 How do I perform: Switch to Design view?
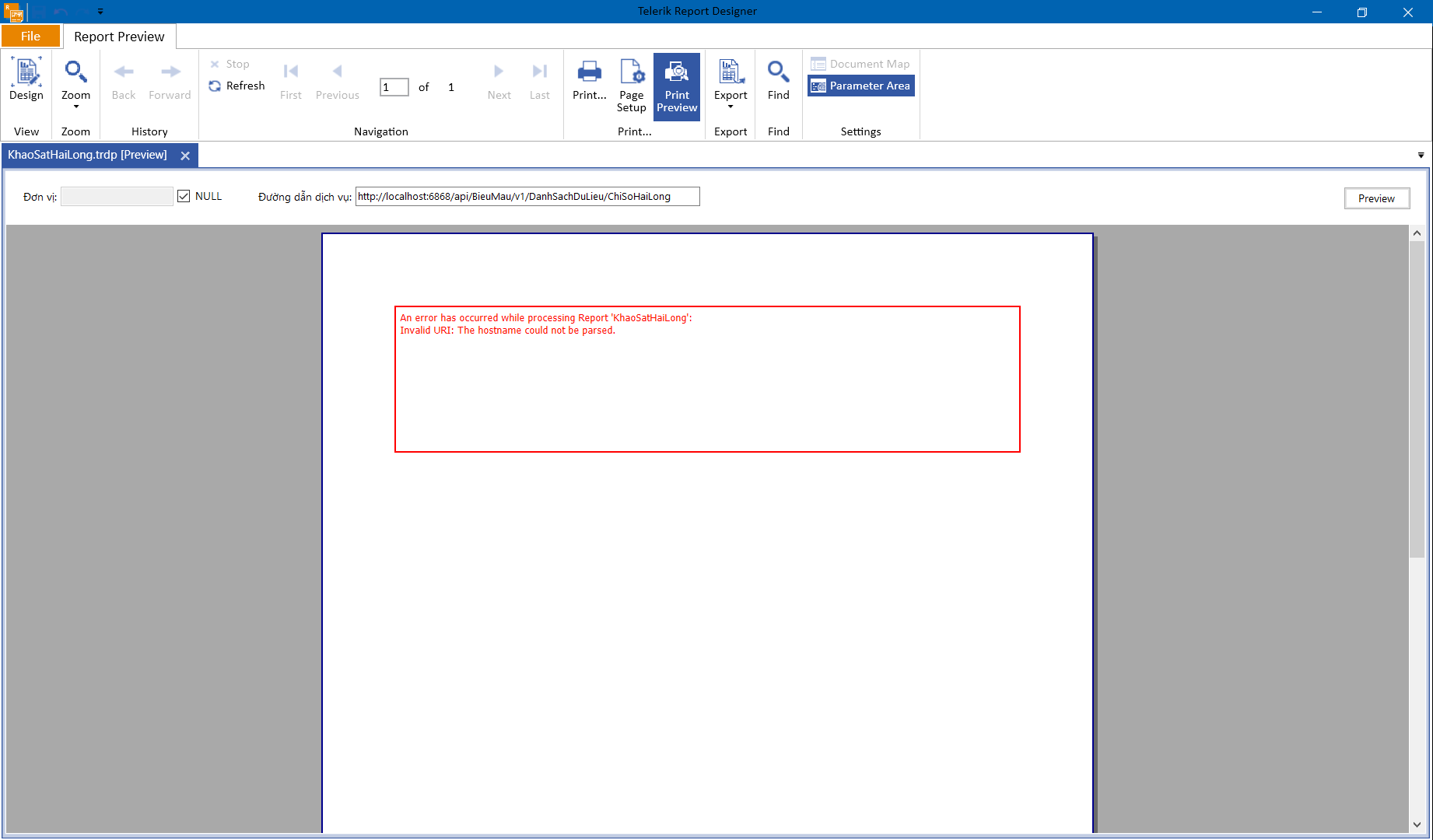click(x=26, y=81)
